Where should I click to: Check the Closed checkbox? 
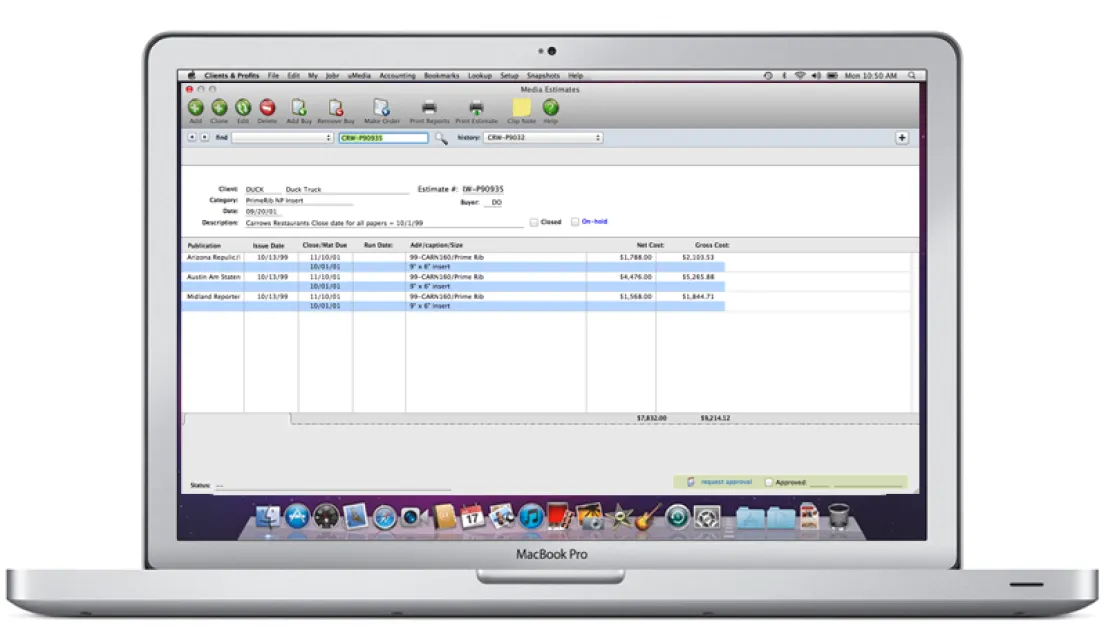[534, 222]
